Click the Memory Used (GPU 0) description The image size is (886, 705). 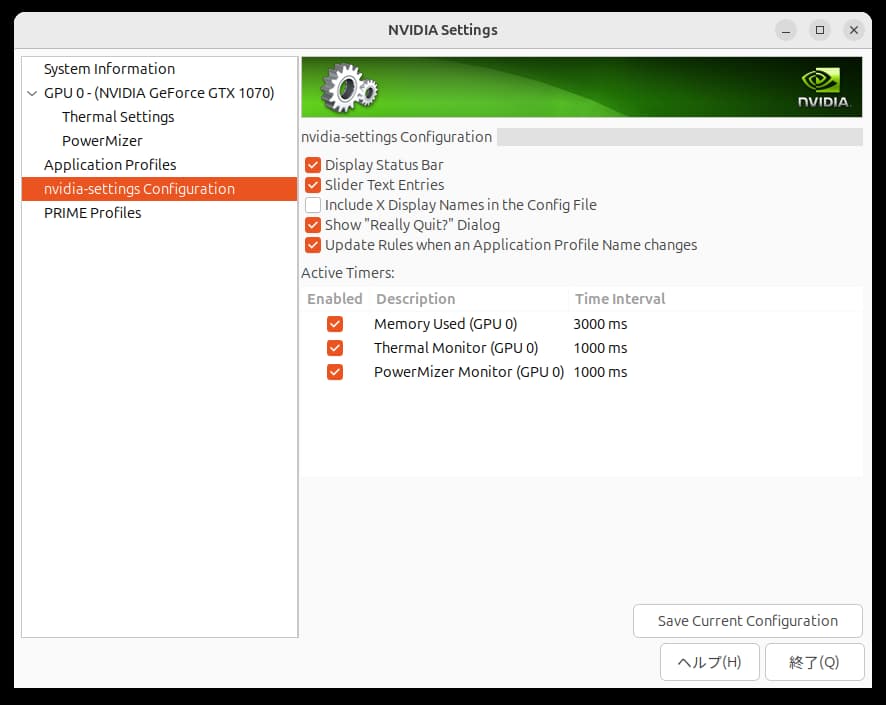coord(445,324)
